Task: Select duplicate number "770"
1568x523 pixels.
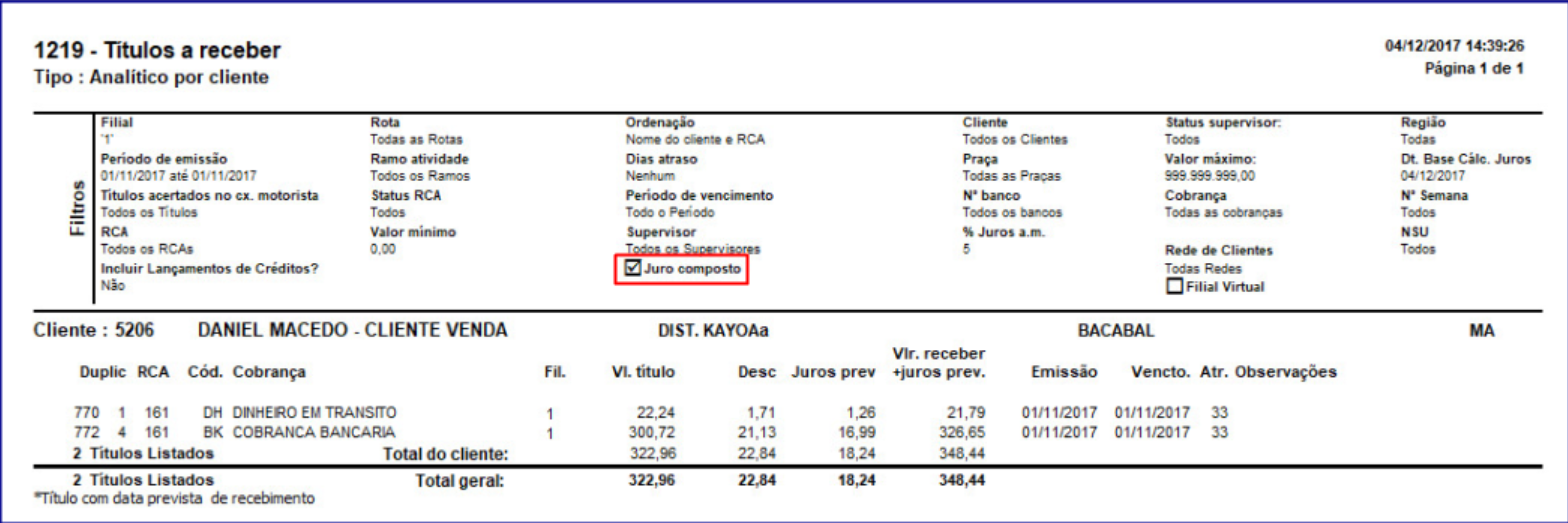Action: tap(86, 412)
